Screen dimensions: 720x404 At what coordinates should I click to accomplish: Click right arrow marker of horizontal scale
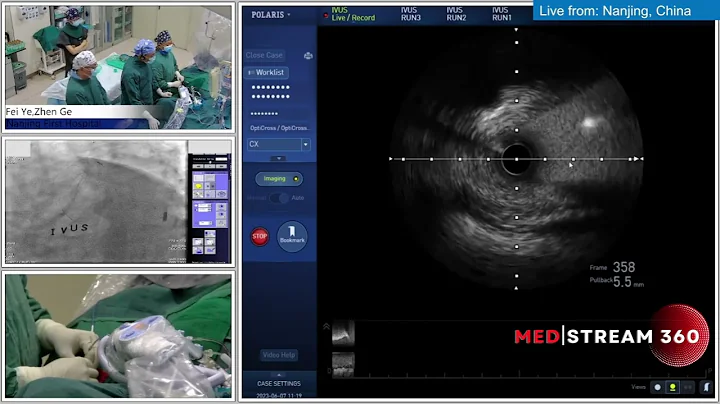[x=639, y=159]
